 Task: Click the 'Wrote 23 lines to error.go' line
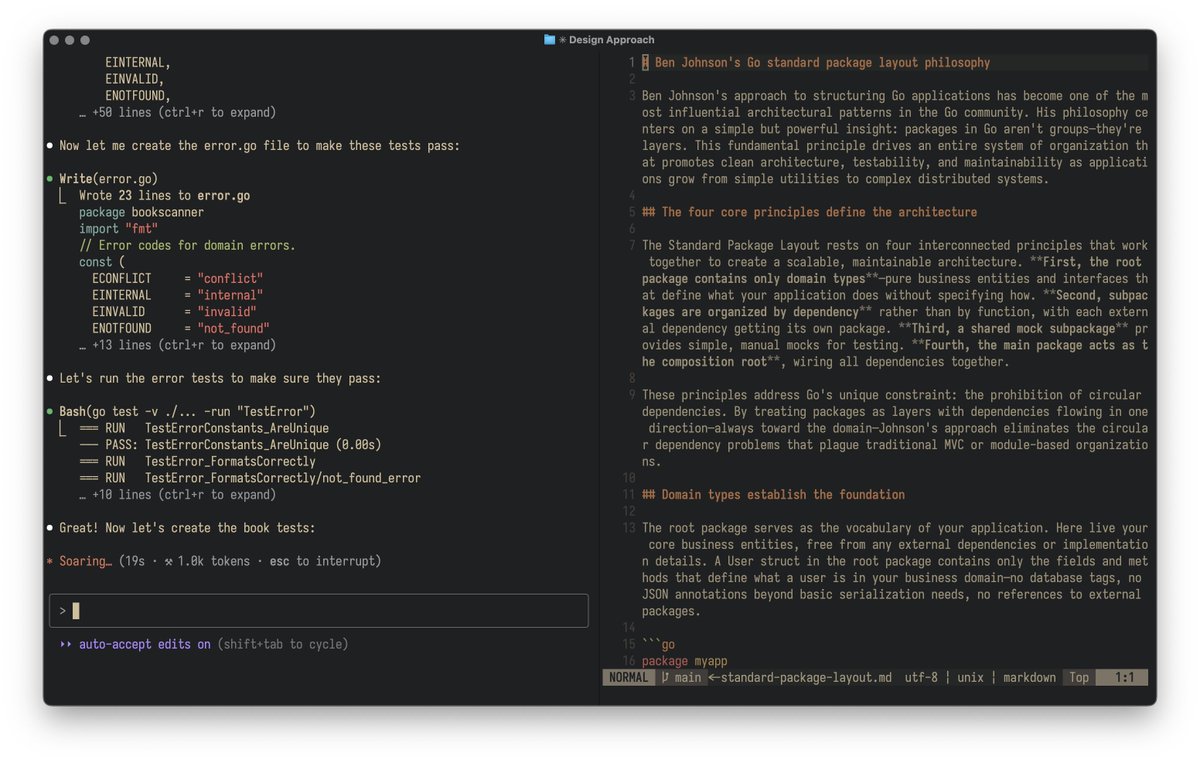point(165,196)
